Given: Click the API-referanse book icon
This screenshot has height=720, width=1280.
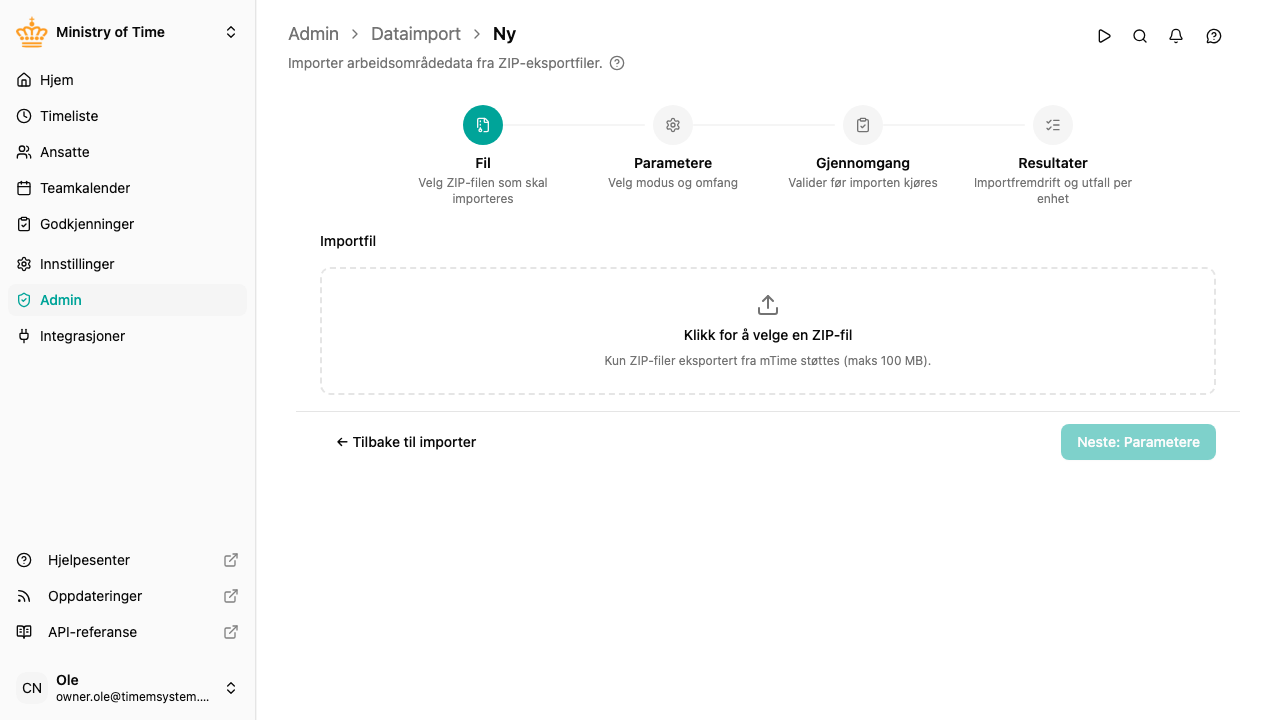Looking at the screenshot, I should click(x=24, y=632).
